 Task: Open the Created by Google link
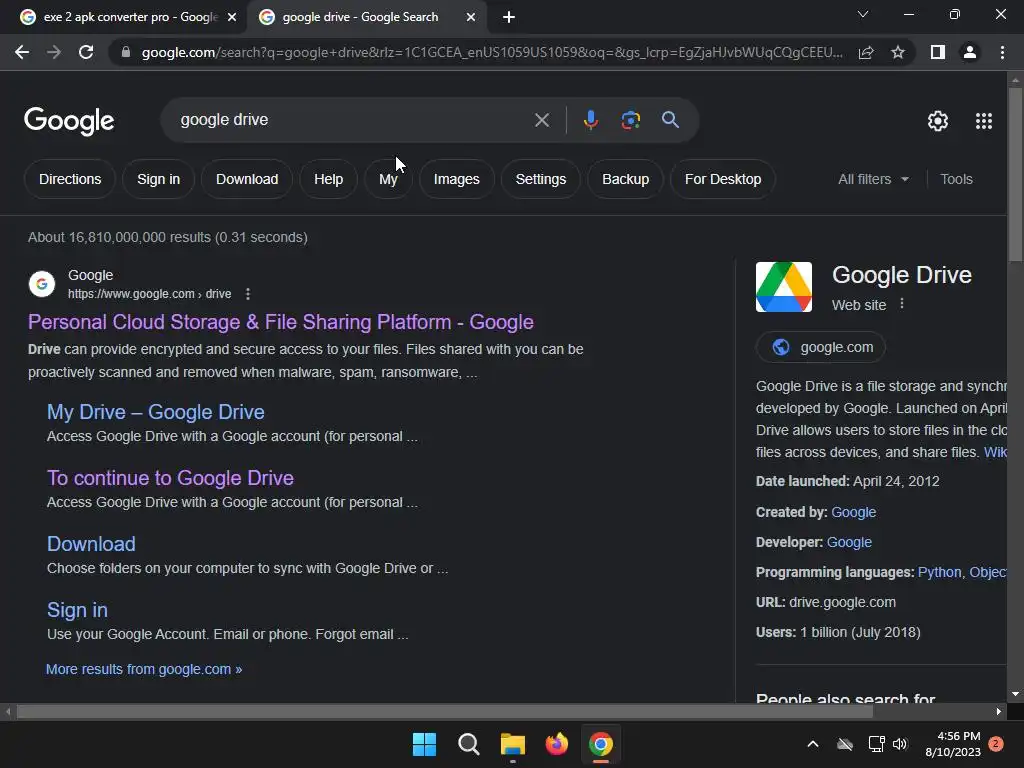(854, 512)
